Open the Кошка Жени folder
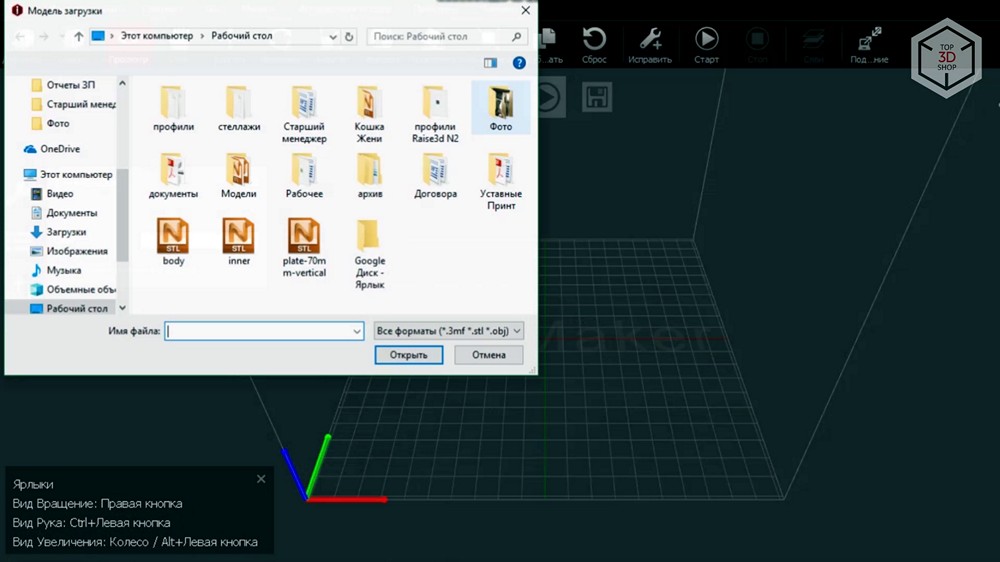 click(x=369, y=114)
